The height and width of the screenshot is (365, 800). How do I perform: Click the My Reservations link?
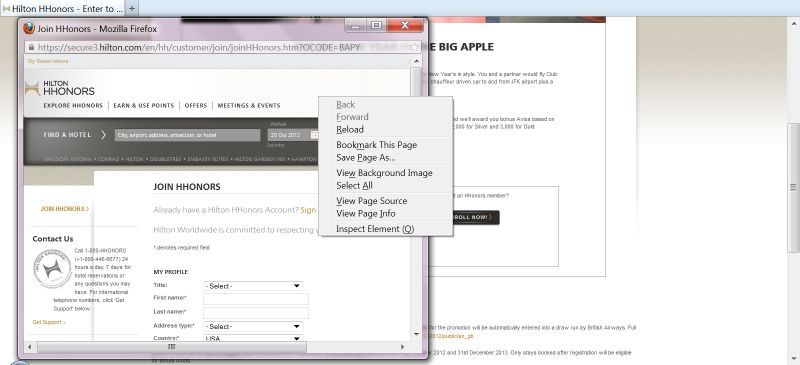coord(48,61)
